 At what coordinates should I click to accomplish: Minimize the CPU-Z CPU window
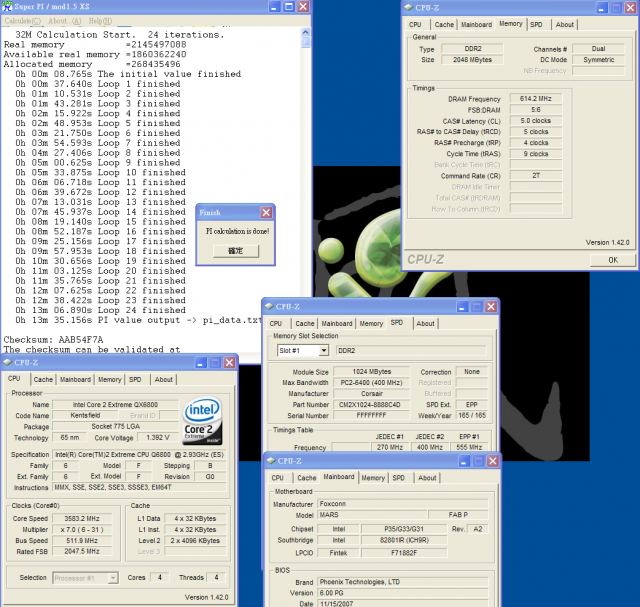[x=201, y=362]
